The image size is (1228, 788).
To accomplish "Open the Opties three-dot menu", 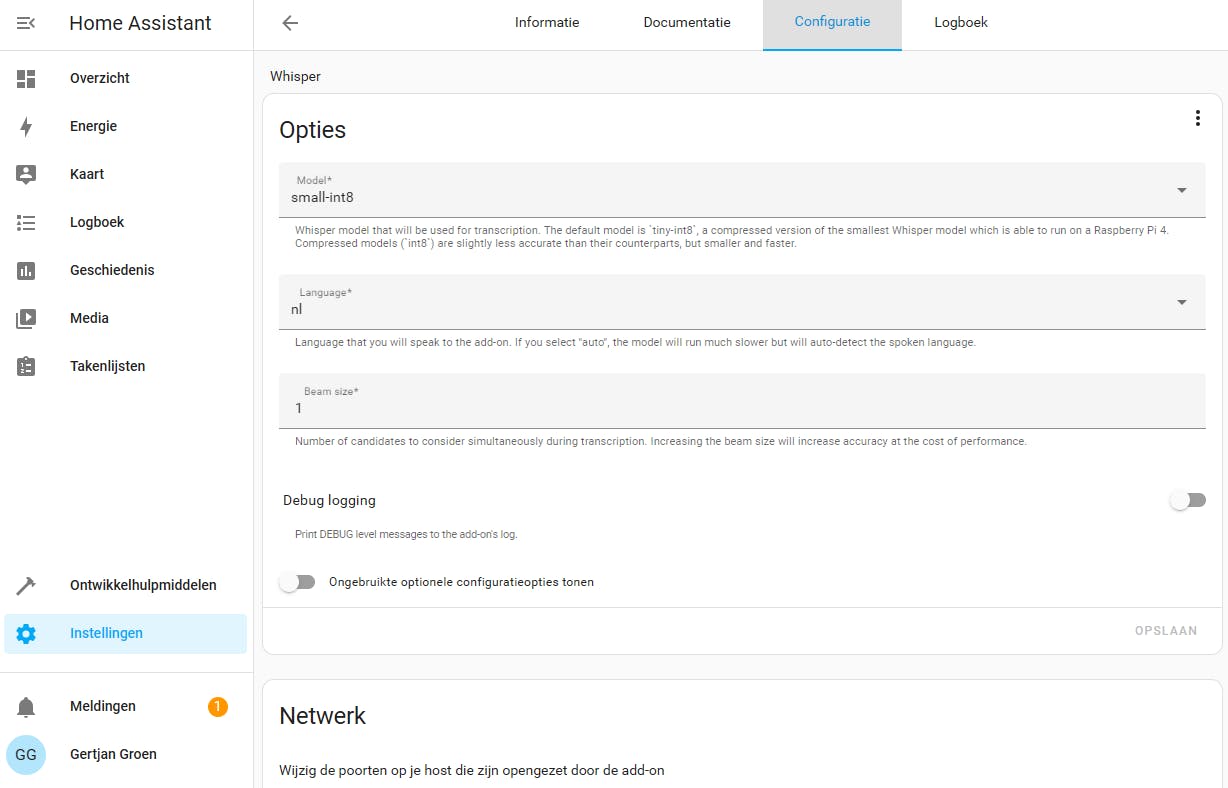I will point(1197,118).
